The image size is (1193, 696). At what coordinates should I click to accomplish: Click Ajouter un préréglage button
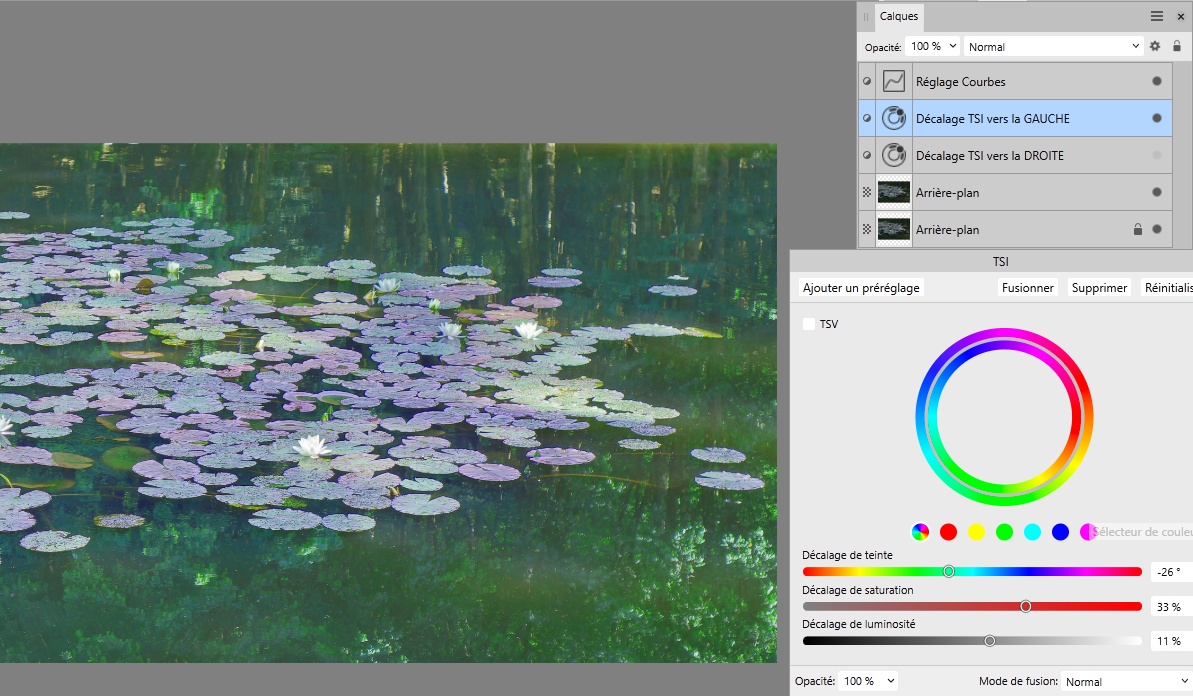tap(861, 288)
